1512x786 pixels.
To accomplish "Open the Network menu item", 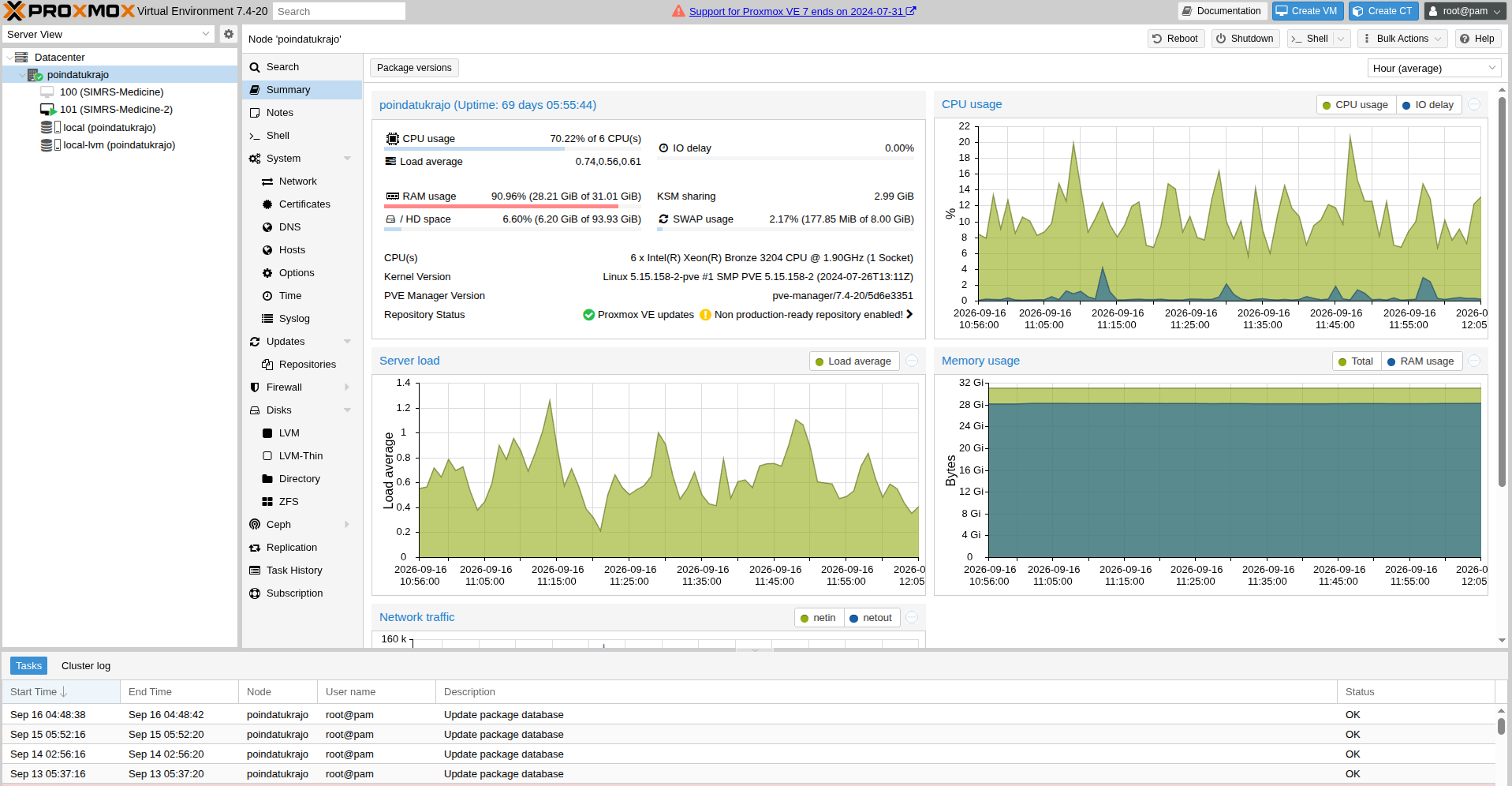I will (x=302, y=182).
